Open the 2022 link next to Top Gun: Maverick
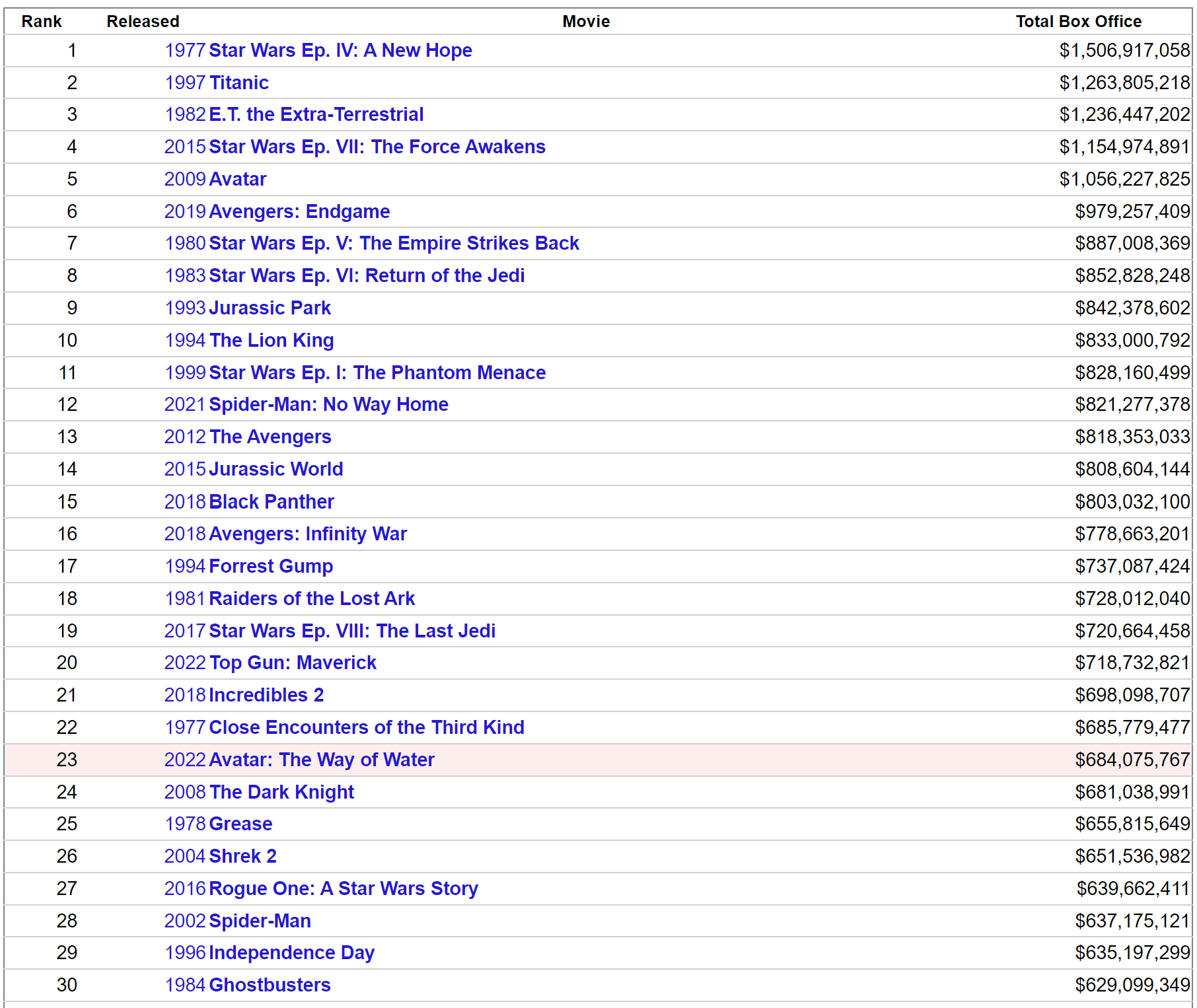This screenshot has height=1008, width=1197. (x=185, y=663)
